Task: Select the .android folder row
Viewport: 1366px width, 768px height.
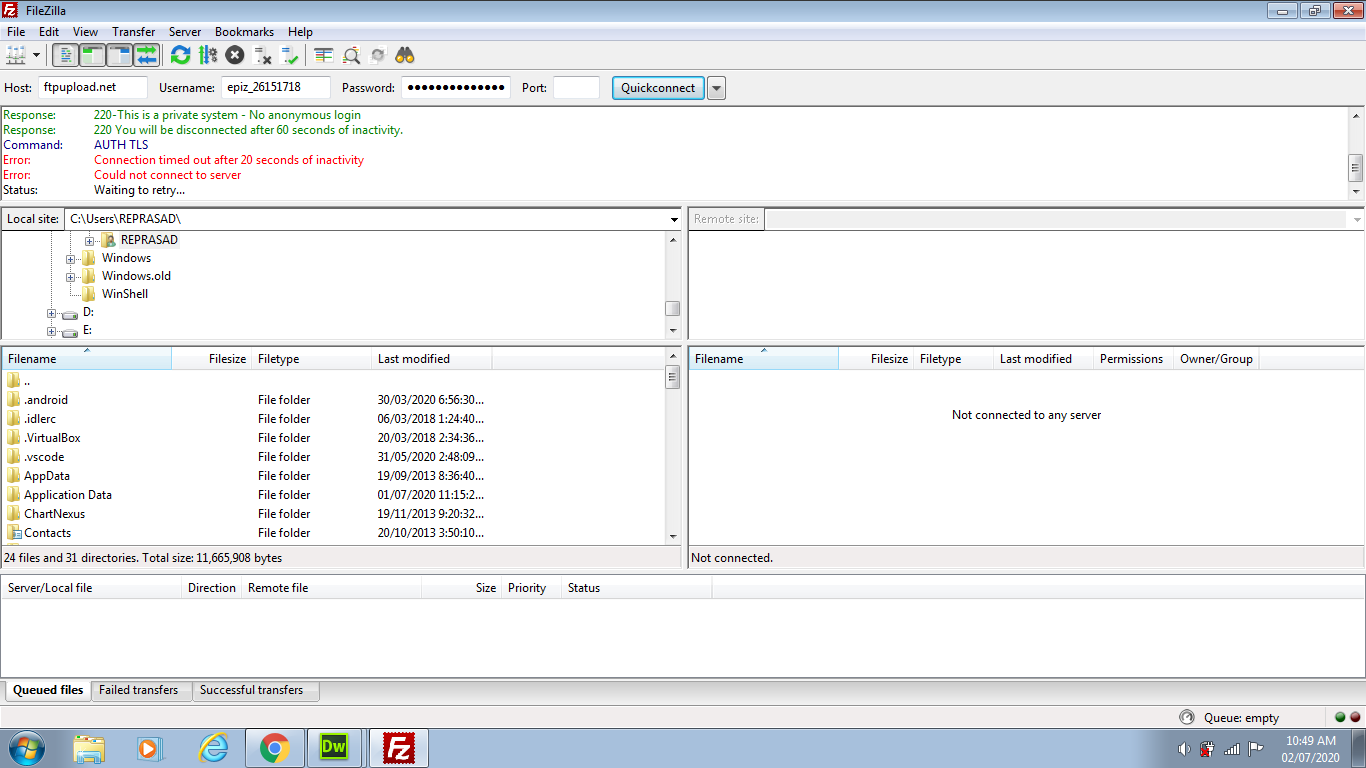Action: point(333,400)
